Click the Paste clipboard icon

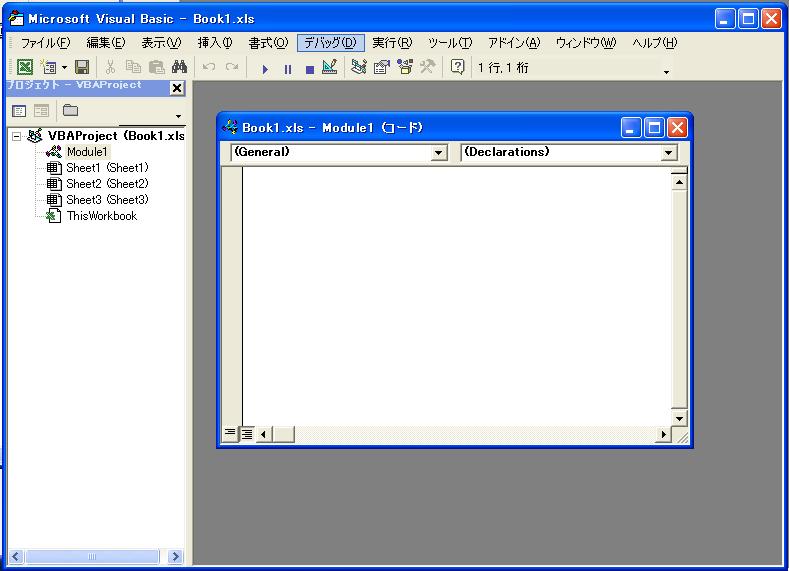point(156,67)
